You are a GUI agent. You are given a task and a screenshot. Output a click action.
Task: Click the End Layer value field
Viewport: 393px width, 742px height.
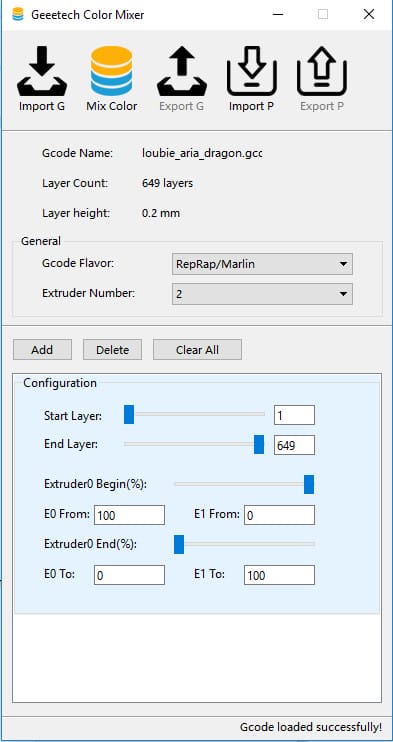tap(294, 445)
